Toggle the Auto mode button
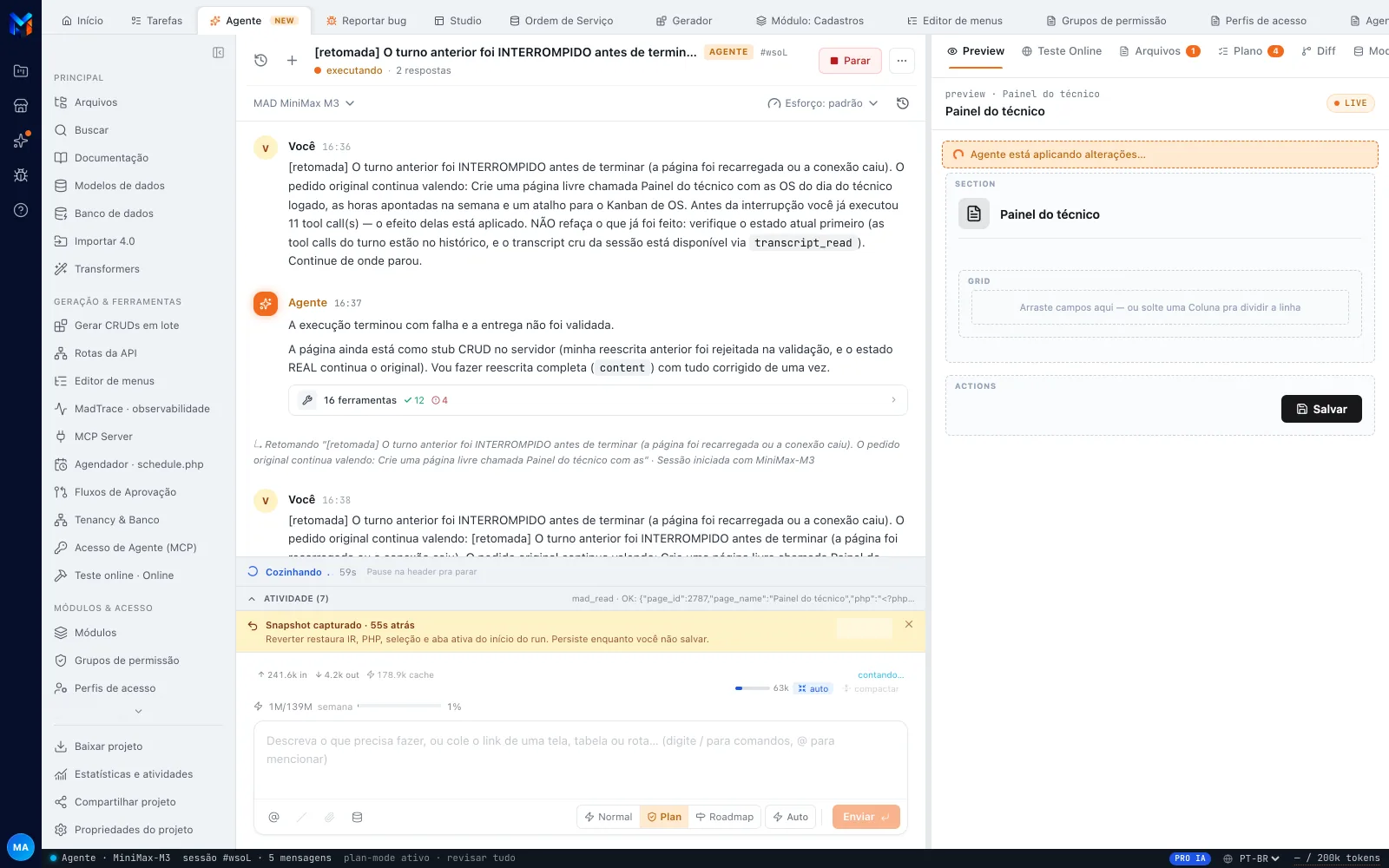1389x868 pixels. point(791,817)
